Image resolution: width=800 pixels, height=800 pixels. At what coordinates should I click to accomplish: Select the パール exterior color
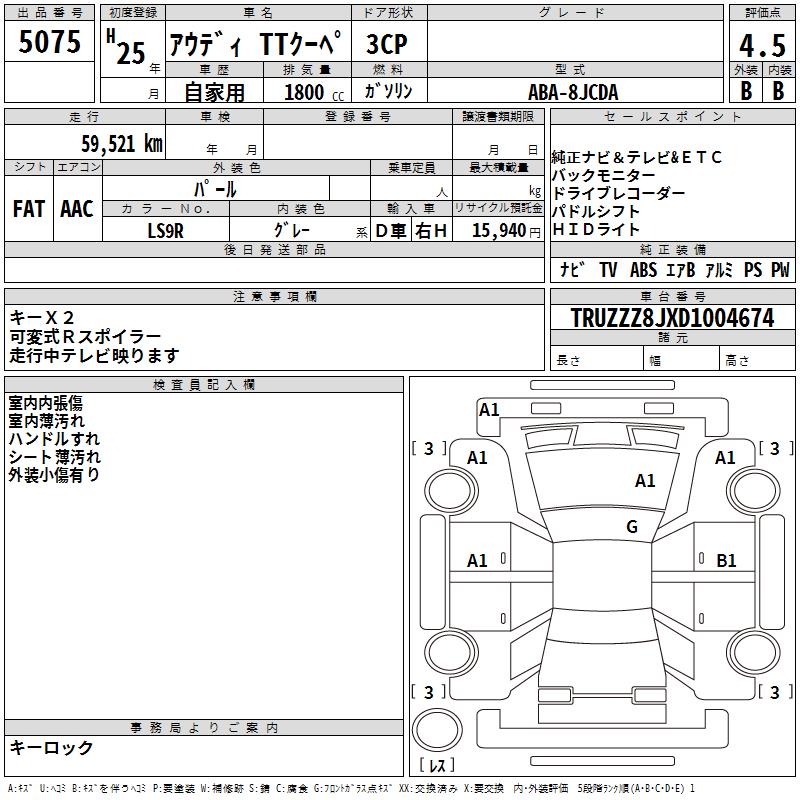tap(215, 189)
